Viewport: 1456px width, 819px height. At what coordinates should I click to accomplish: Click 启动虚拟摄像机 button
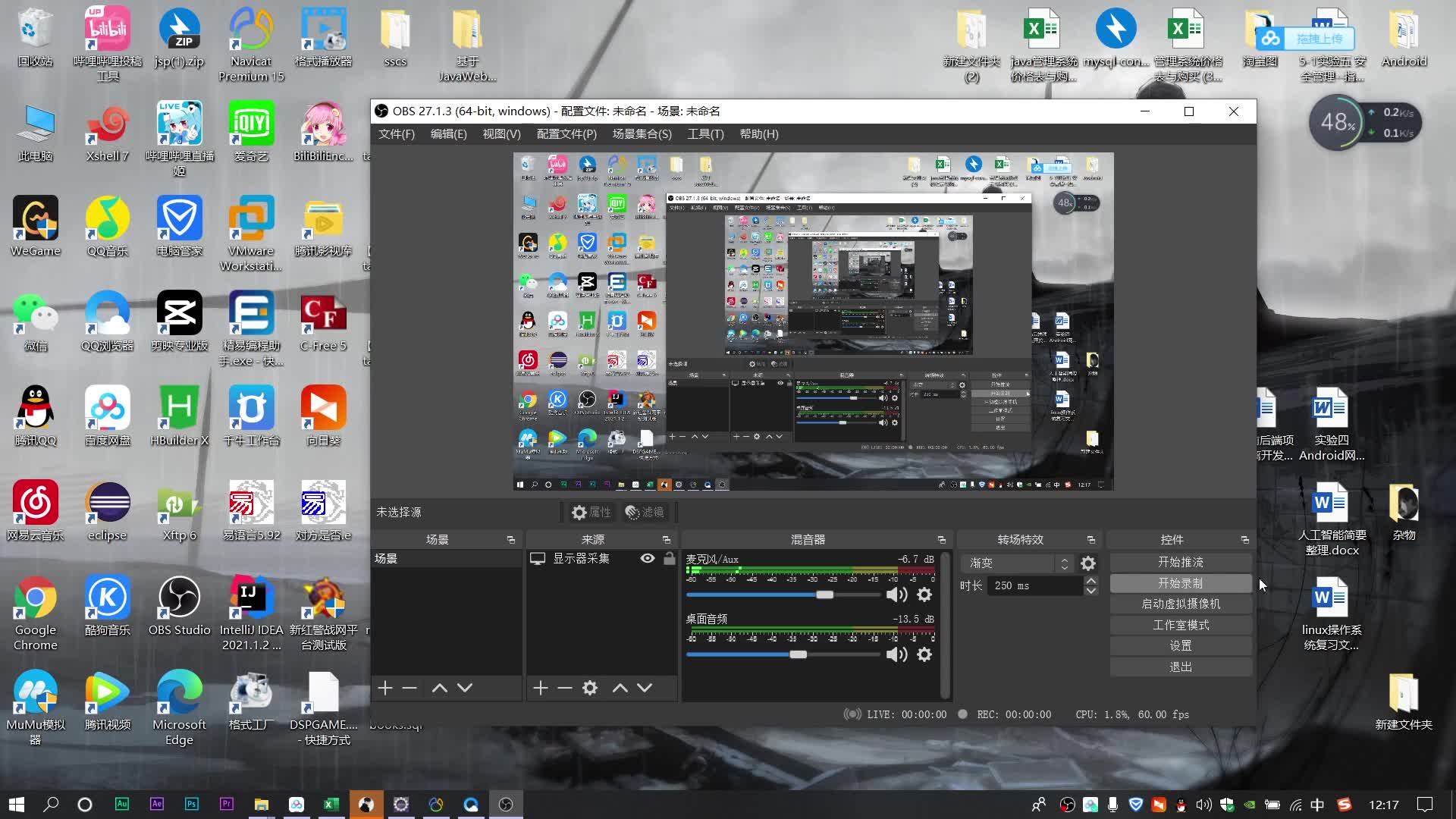click(x=1181, y=604)
